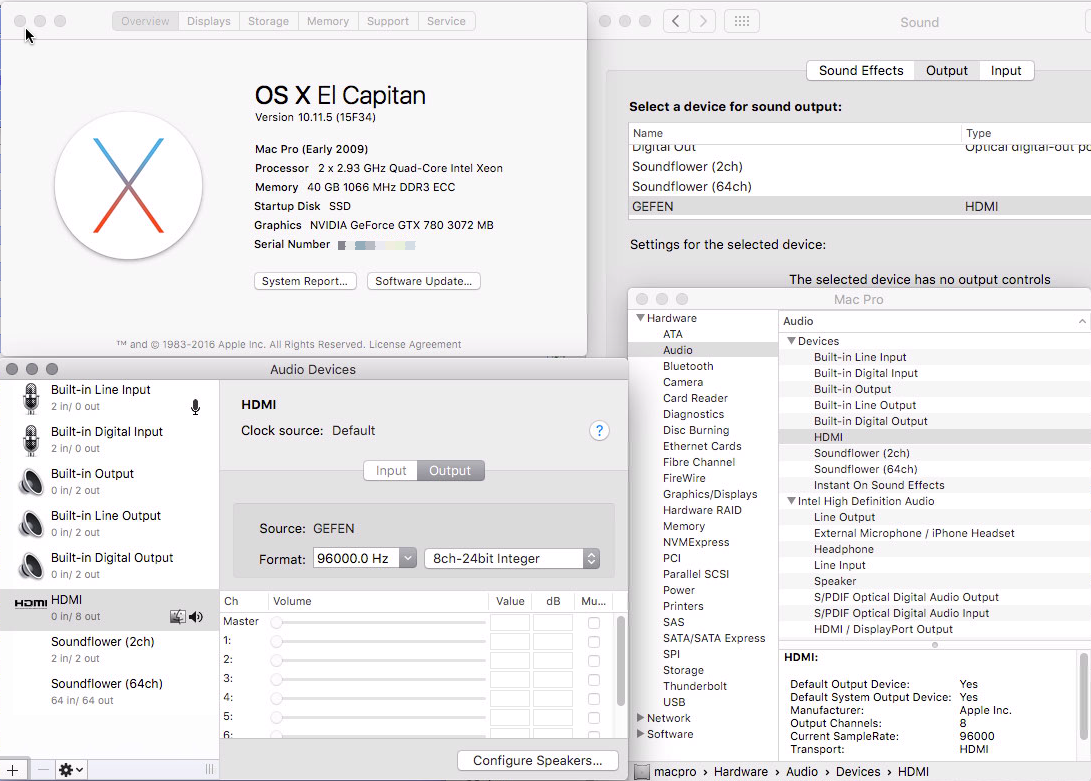This screenshot has width=1091, height=781.
Task: Open the Audio Devices help button
Action: tap(599, 431)
